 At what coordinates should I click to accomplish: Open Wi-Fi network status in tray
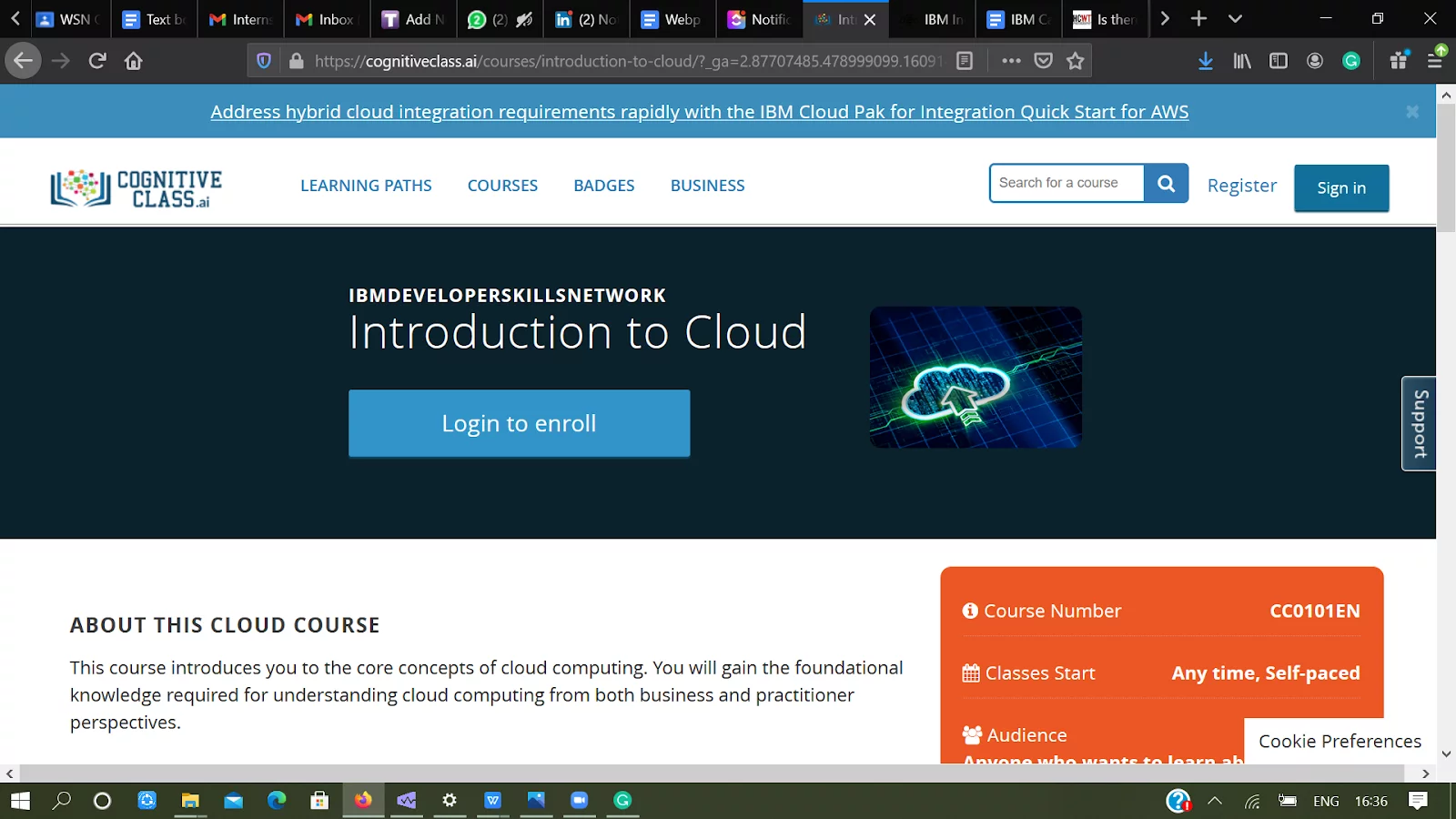(1253, 801)
